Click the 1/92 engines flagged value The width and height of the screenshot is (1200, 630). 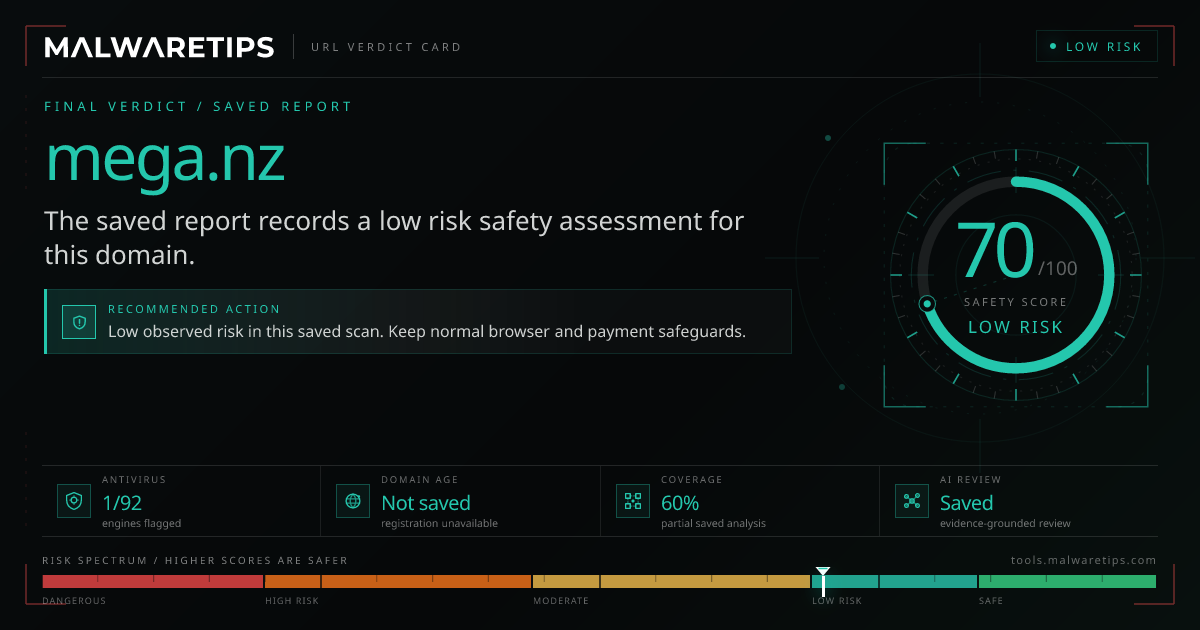point(120,503)
